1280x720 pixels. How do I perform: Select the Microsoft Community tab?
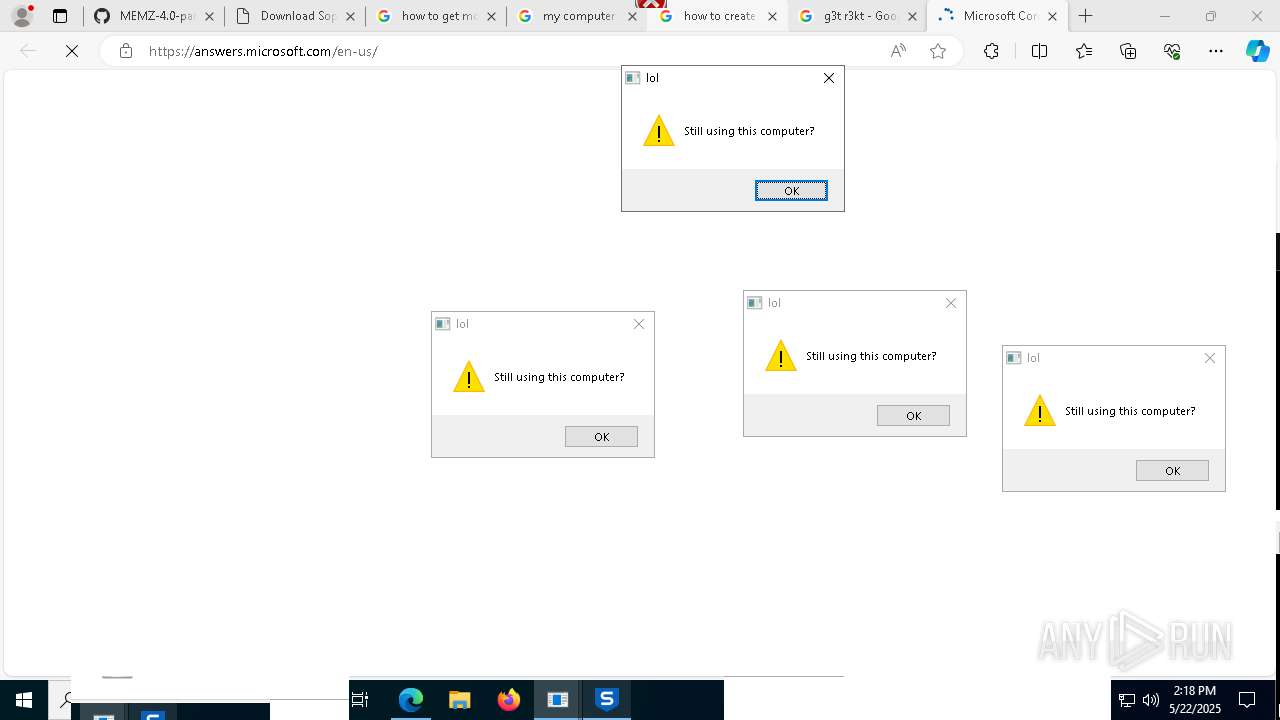(997, 16)
